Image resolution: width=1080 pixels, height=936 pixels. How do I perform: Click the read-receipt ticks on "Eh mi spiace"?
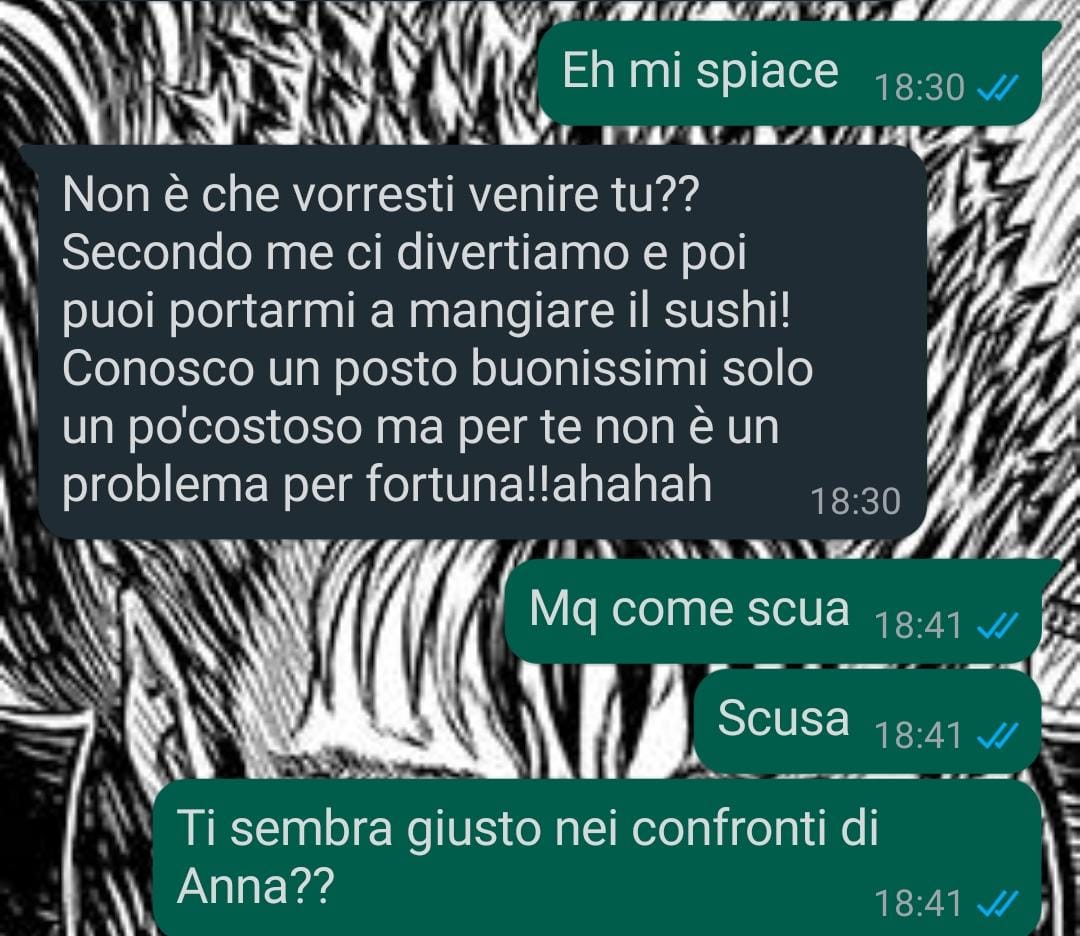[x=997, y=88]
